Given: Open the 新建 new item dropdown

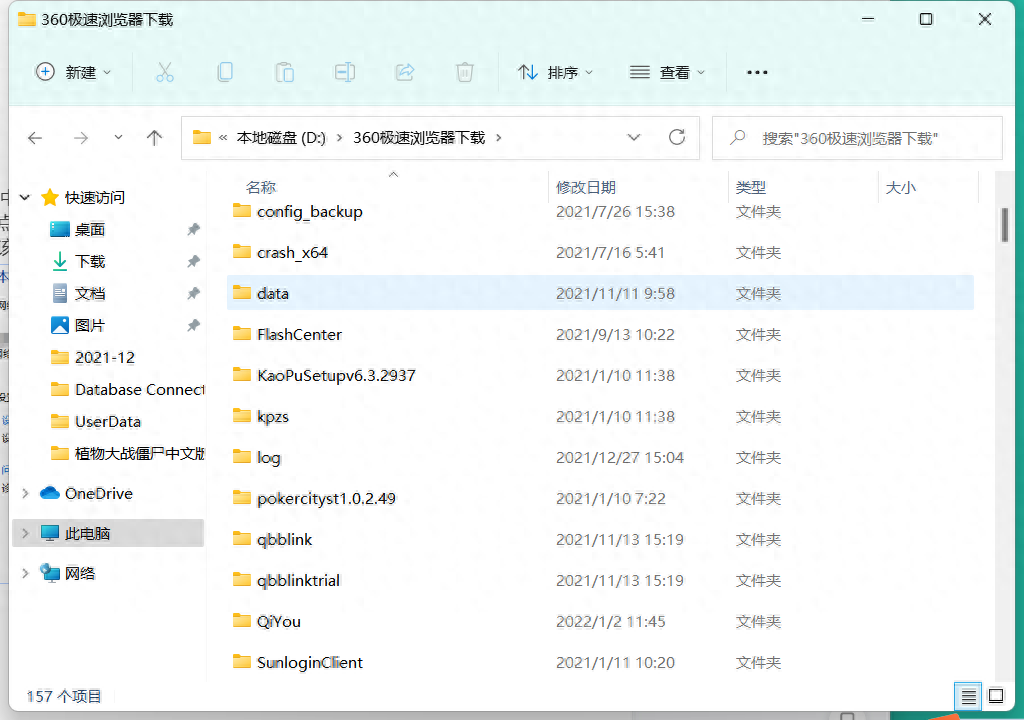Looking at the screenshot, I should click(x=72, y=72).
